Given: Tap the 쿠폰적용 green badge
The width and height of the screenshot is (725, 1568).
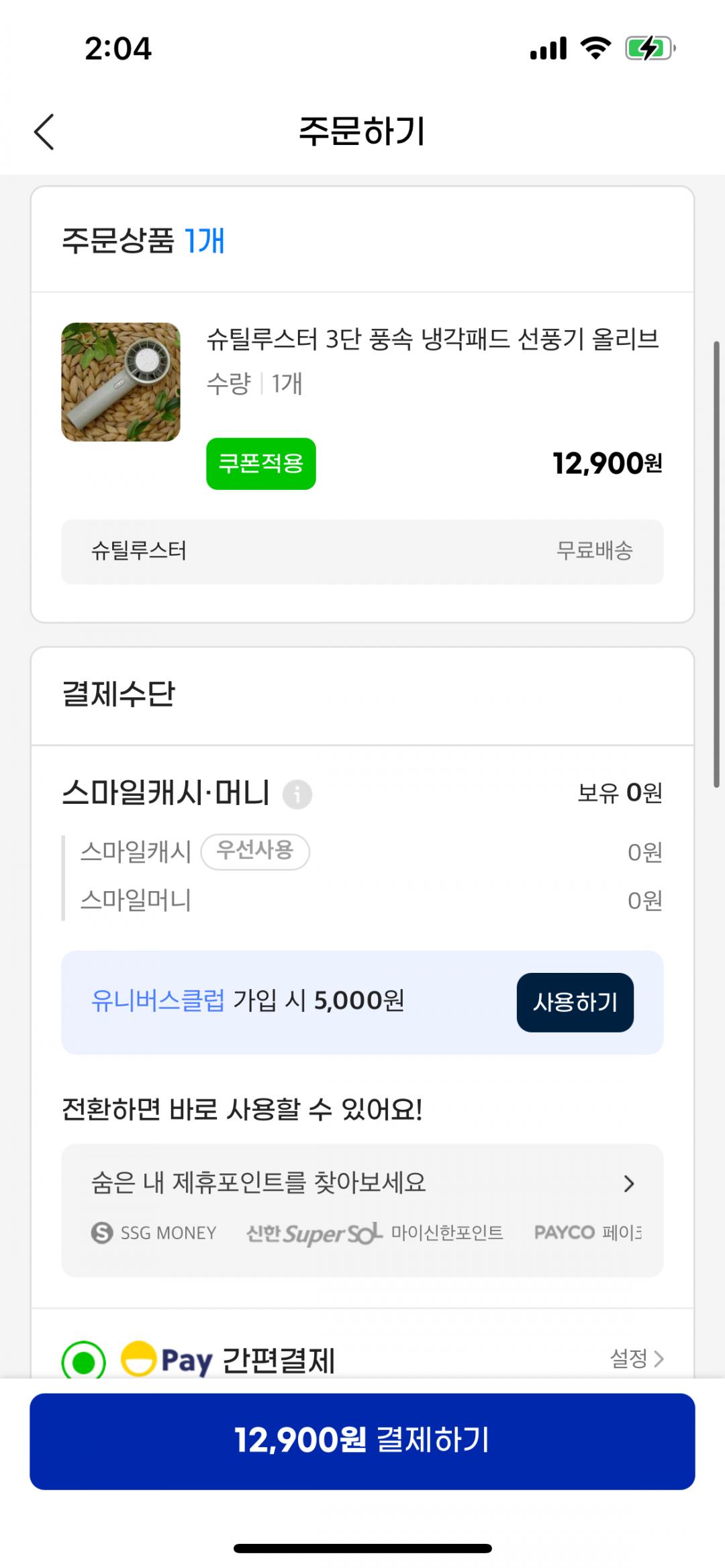Looking at the screenshot, I should pyautogui.click(x=261, y=464).
